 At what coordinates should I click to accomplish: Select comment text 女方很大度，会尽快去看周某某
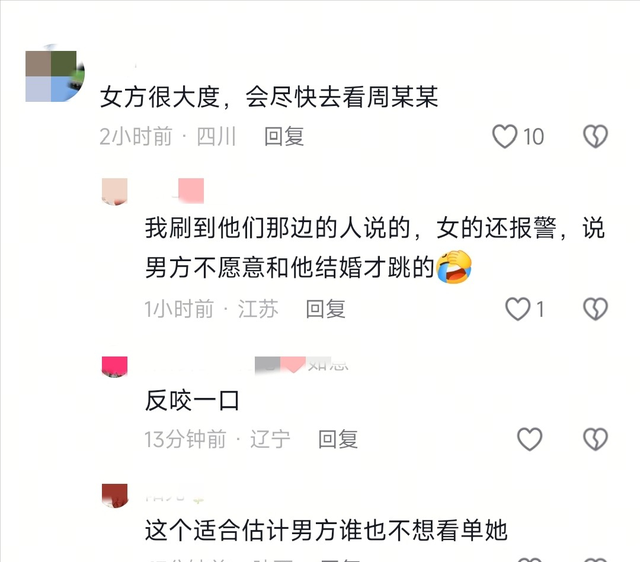click(x=269, y=97)
